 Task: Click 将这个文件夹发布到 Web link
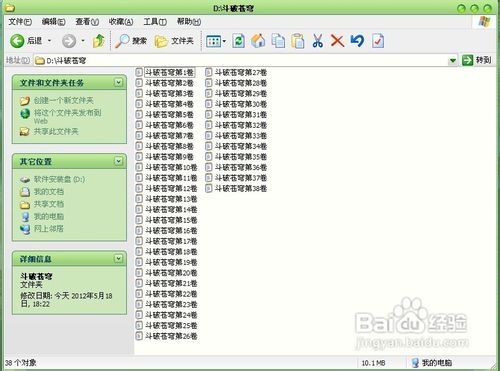pos(68,117)
